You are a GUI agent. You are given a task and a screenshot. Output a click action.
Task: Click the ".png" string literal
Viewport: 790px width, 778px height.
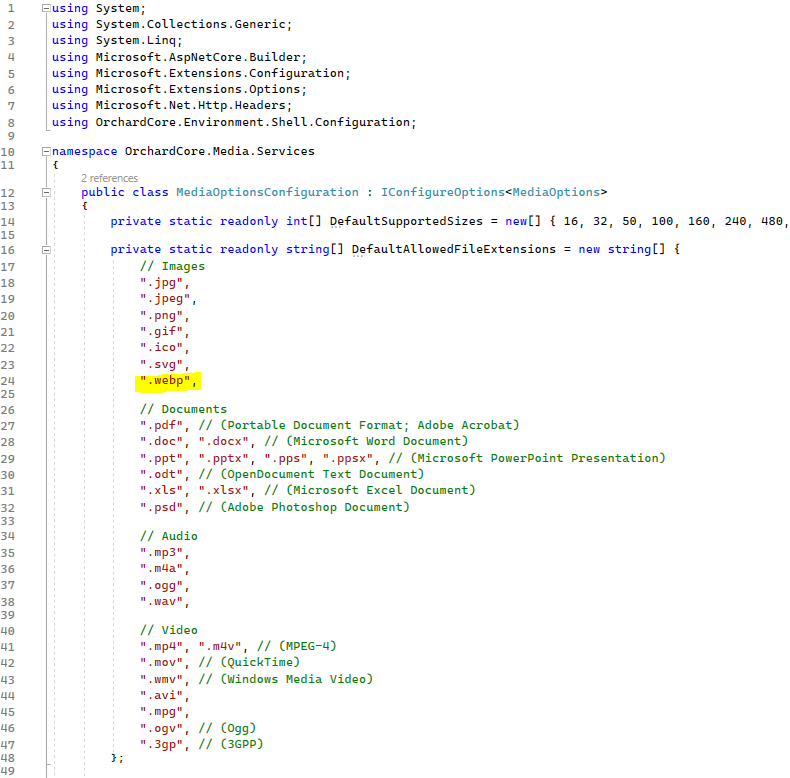(161, 316)
